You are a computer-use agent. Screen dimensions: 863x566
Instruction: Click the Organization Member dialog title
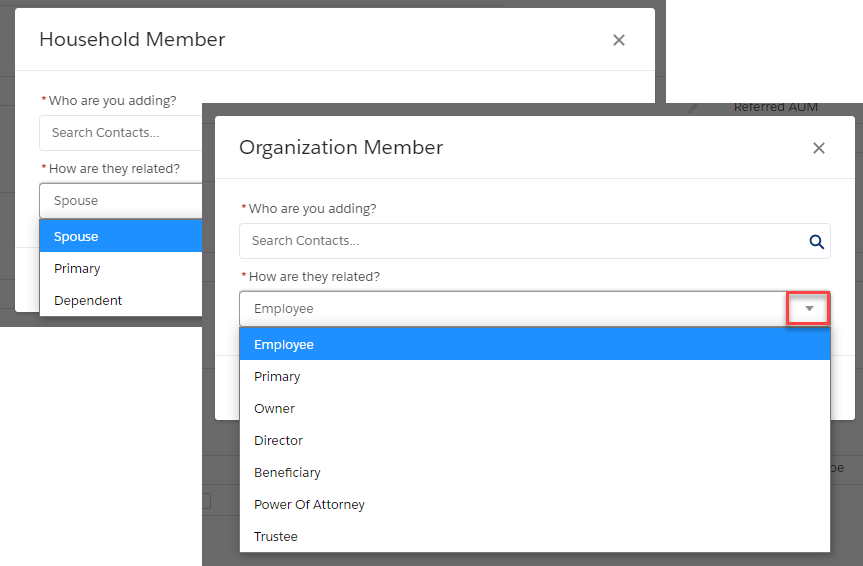341,148
